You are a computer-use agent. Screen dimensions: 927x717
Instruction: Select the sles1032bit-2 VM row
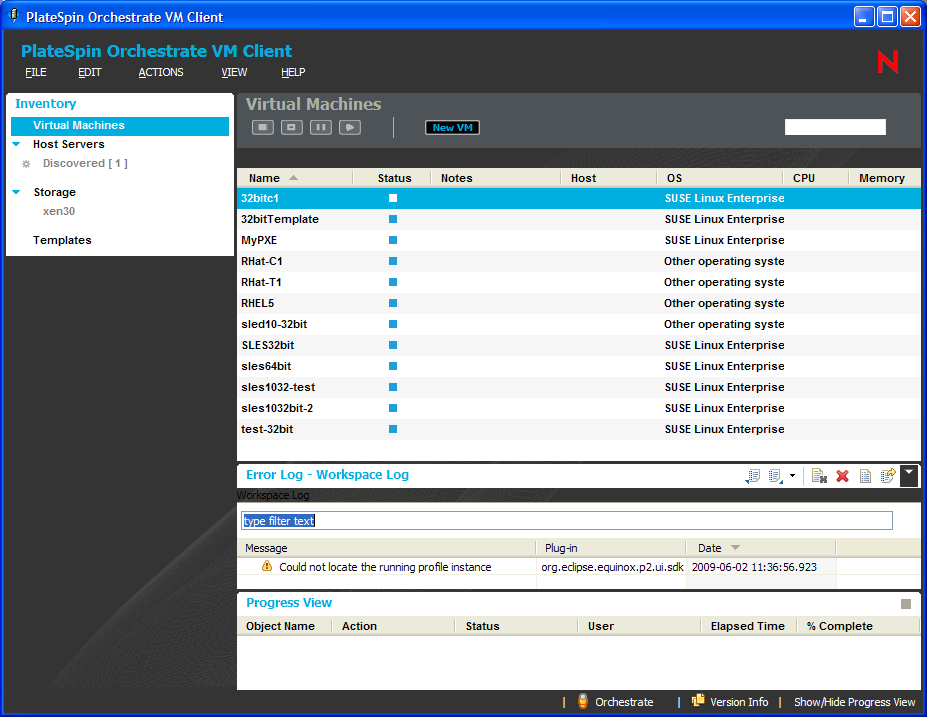pos(579,408)
